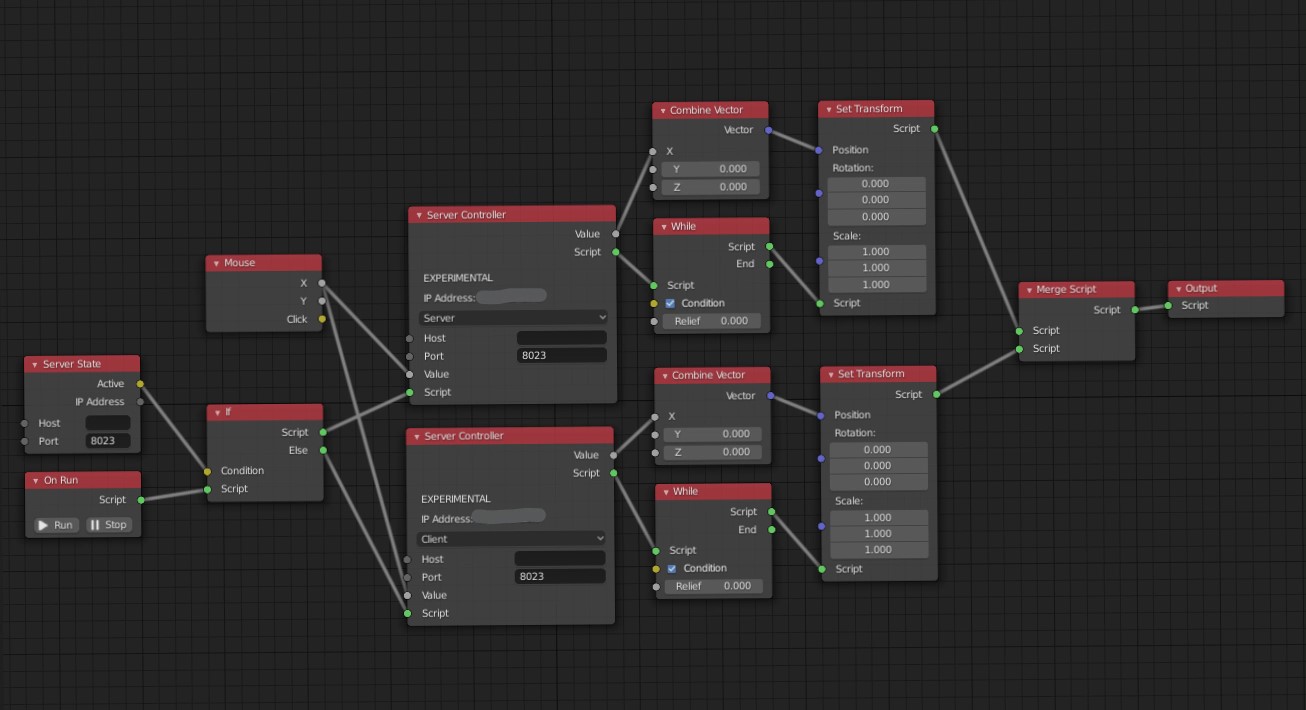1306x710 pixels.
Task: Collapse the If node
Action: 216,412
